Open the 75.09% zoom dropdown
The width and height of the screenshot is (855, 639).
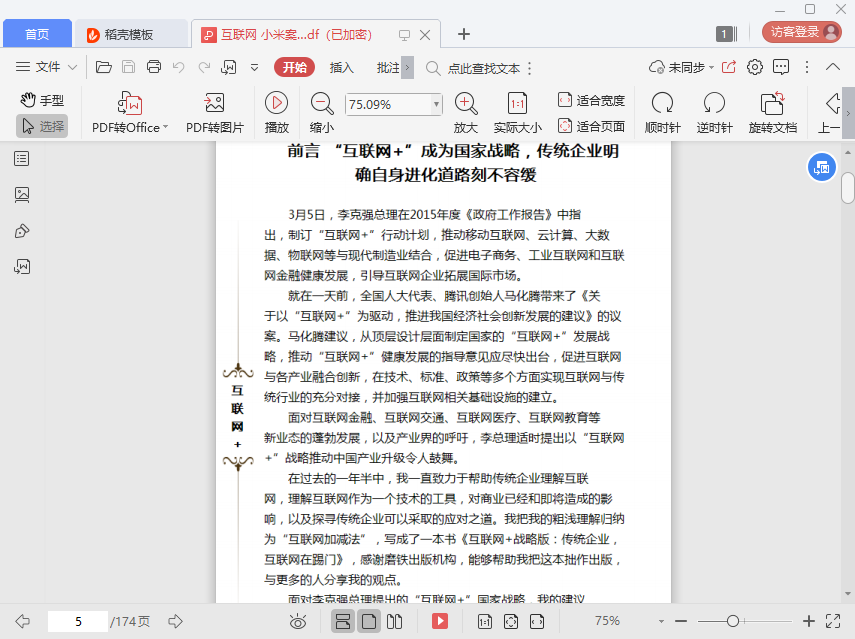tap(436, 104)
